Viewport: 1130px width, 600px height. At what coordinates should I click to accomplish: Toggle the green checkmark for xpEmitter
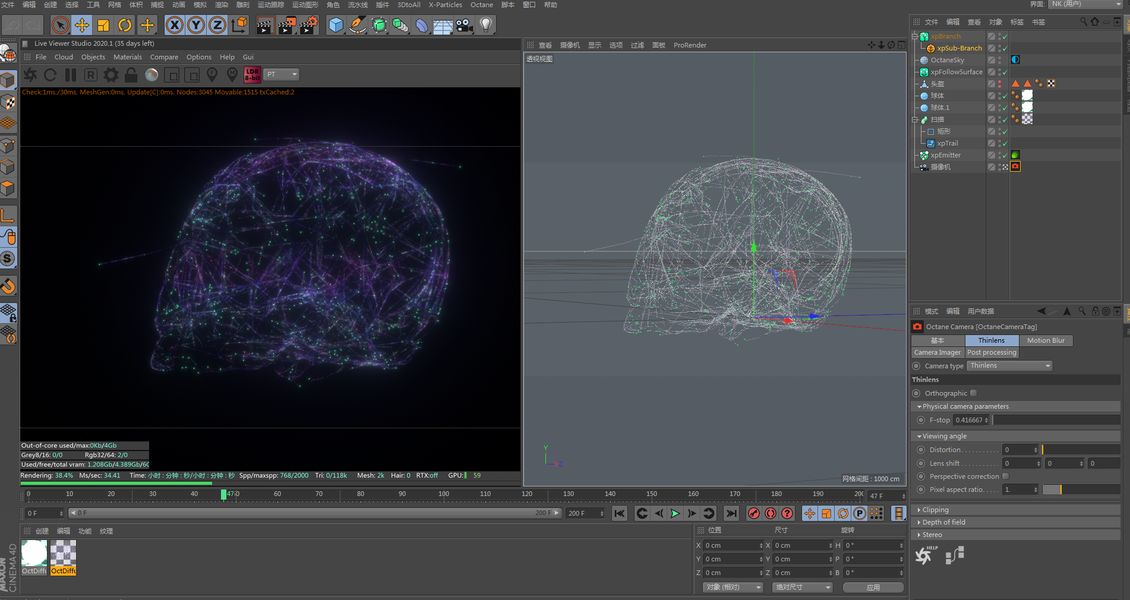click(1003, 155)
